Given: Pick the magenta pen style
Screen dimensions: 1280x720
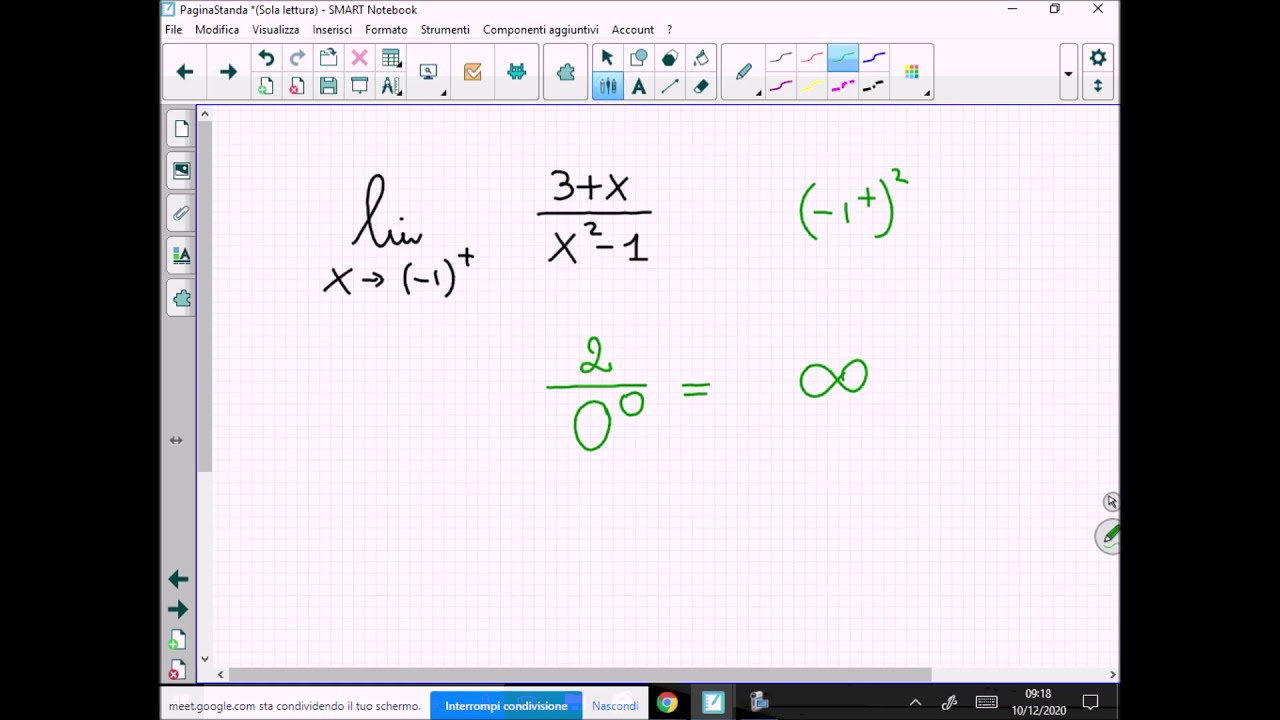Looking at the screenshot, I should point(781,86).
